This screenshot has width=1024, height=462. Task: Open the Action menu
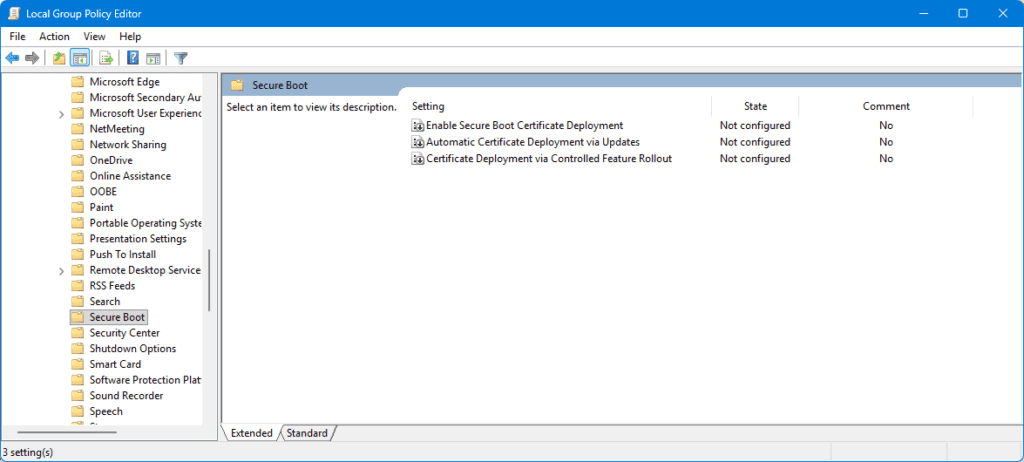(54, 37)
